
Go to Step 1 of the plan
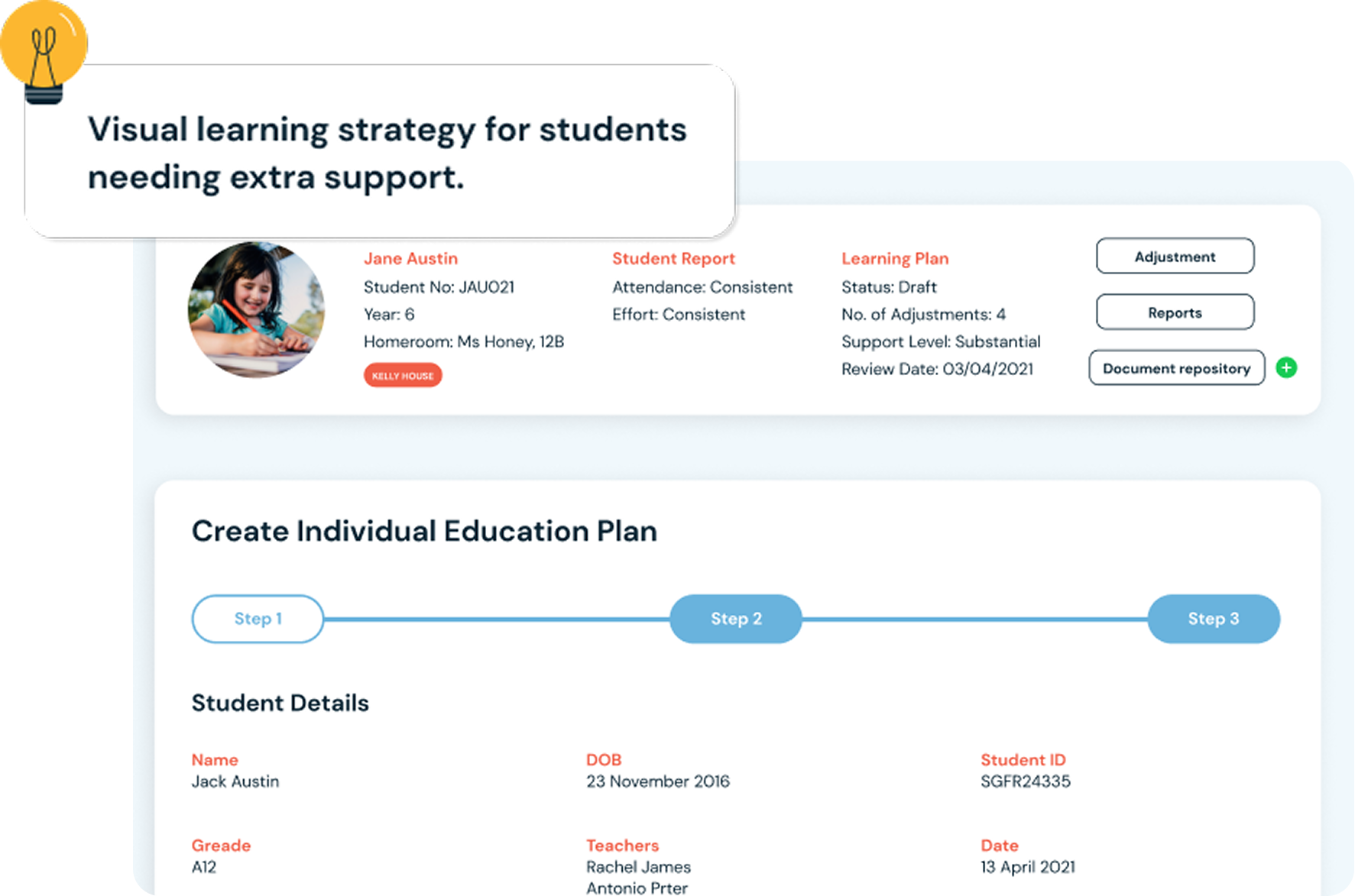point(258,619)
